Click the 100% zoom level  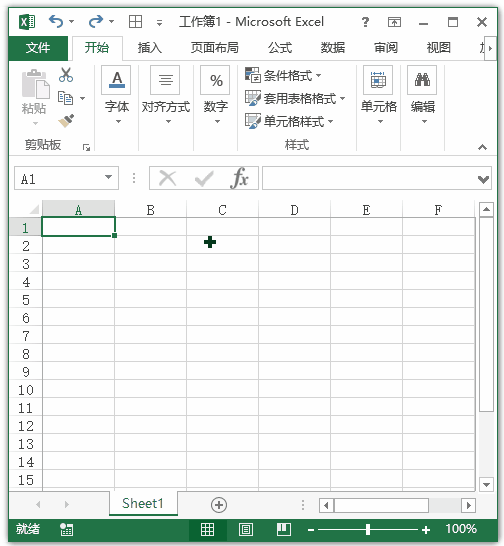pyautogui.click(x=460, y=529)
